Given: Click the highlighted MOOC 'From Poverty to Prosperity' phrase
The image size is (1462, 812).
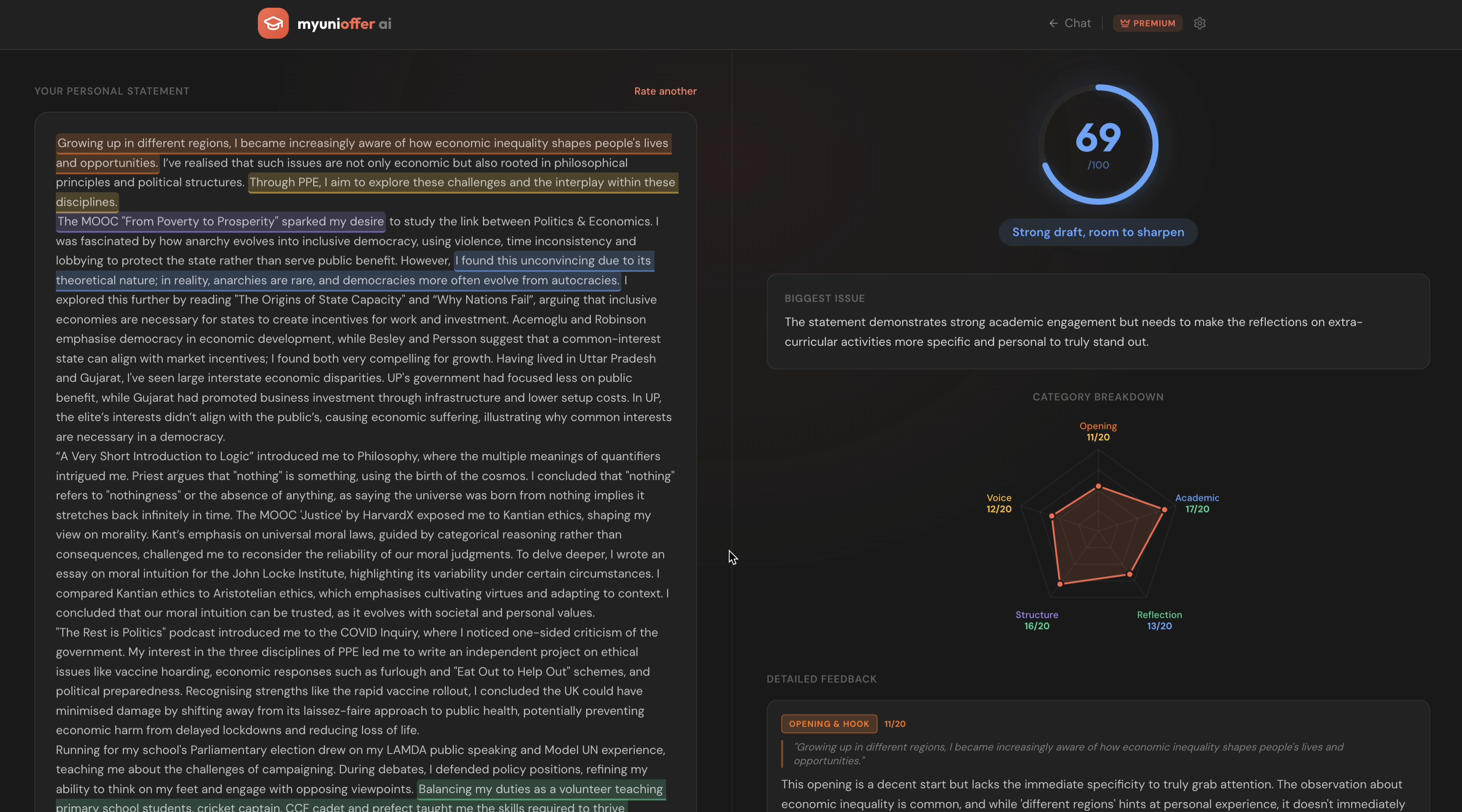Looking at the screenshot, I should point(221,221).
